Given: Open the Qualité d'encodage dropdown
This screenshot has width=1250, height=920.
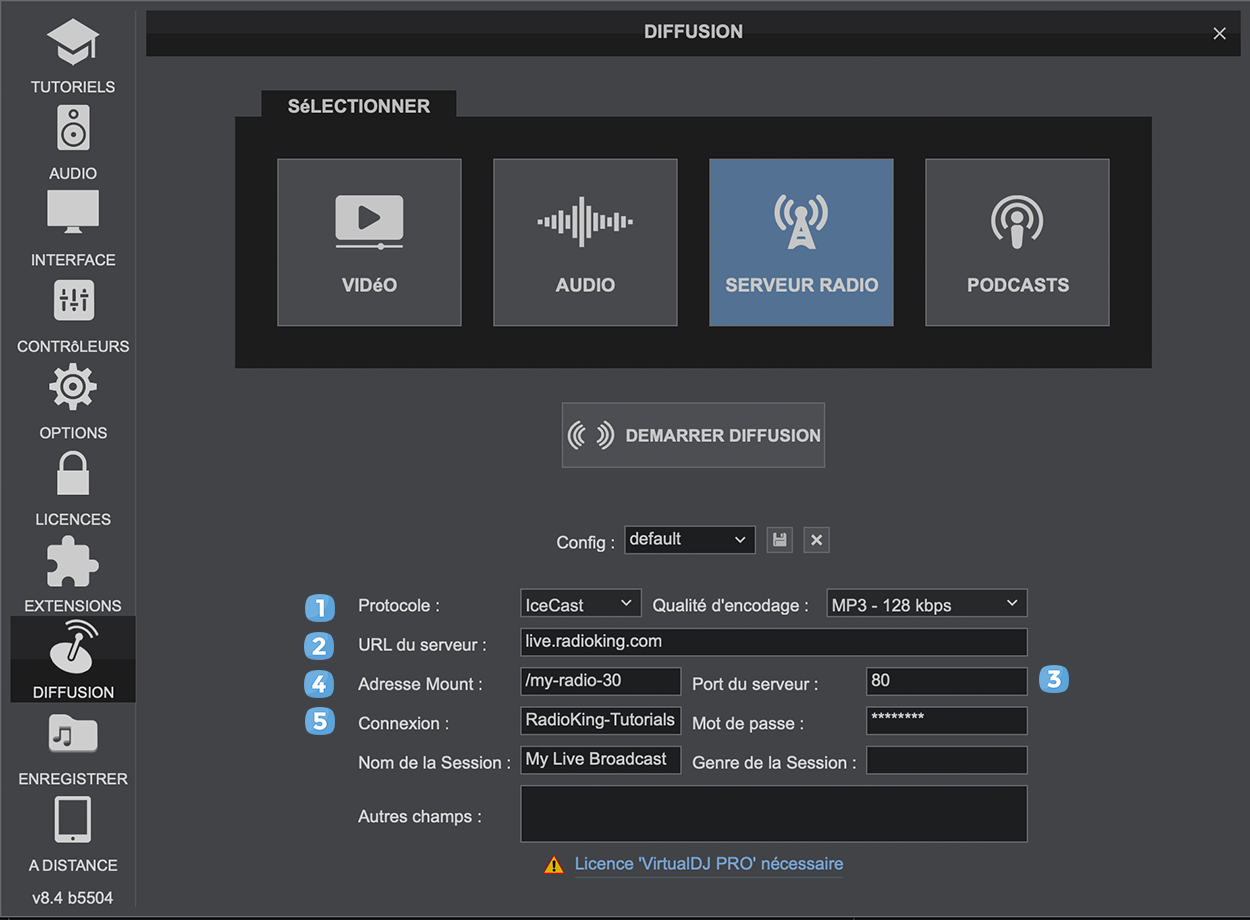Looking at the screenshot, I should (x=926, y=603).
